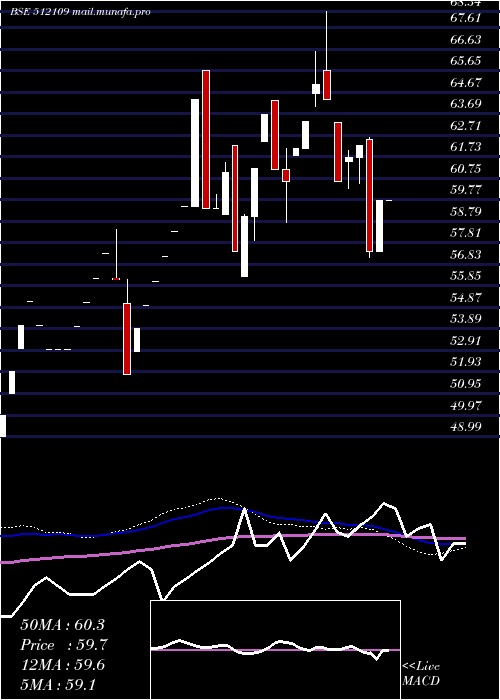The height and width of the screenshot is (700, 500).
Task: Select the 65.65 price axis label
Action: (466, 61)
